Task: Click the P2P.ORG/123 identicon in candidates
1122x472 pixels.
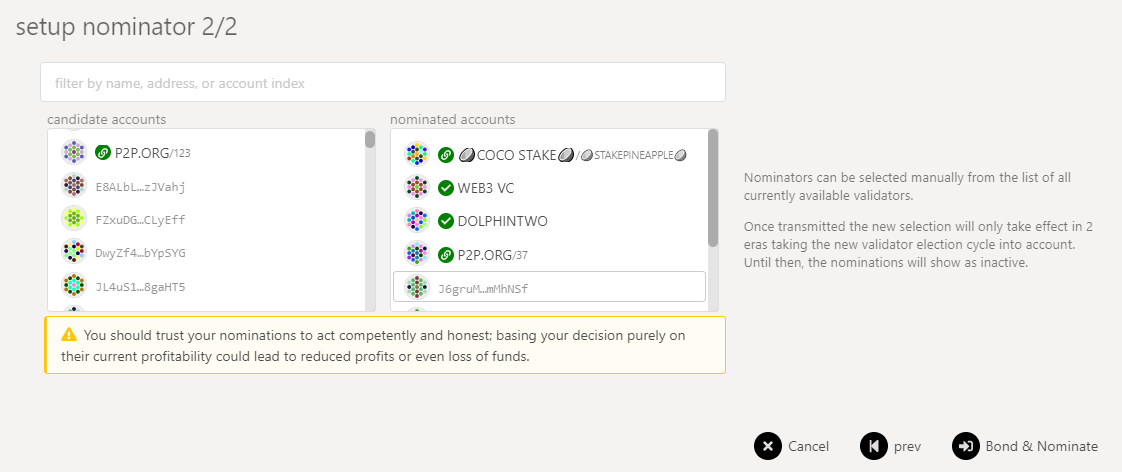Action: coord(74,153)
